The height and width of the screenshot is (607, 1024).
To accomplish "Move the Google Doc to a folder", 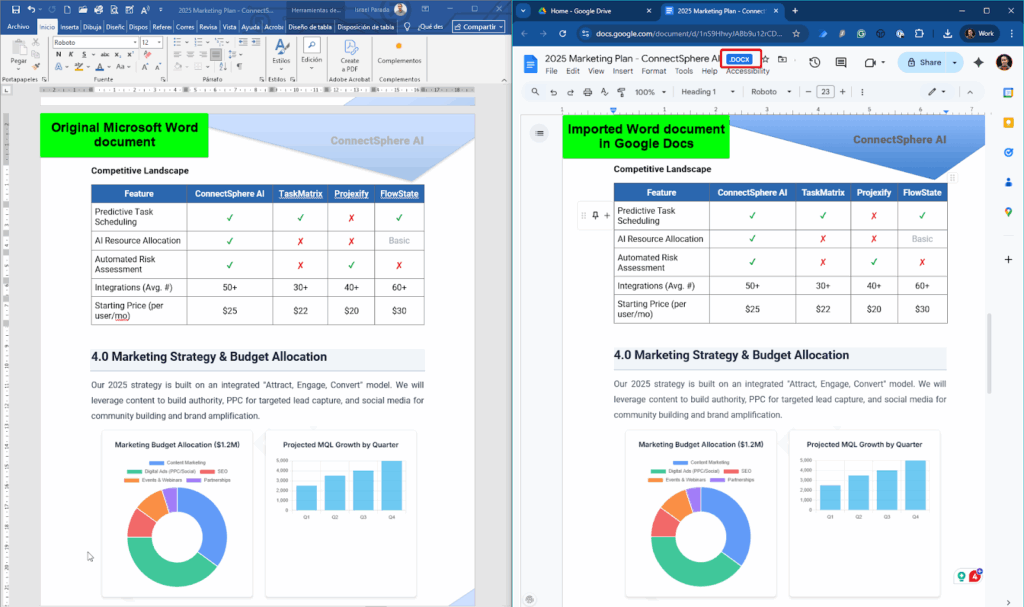I will pos(782,59).
